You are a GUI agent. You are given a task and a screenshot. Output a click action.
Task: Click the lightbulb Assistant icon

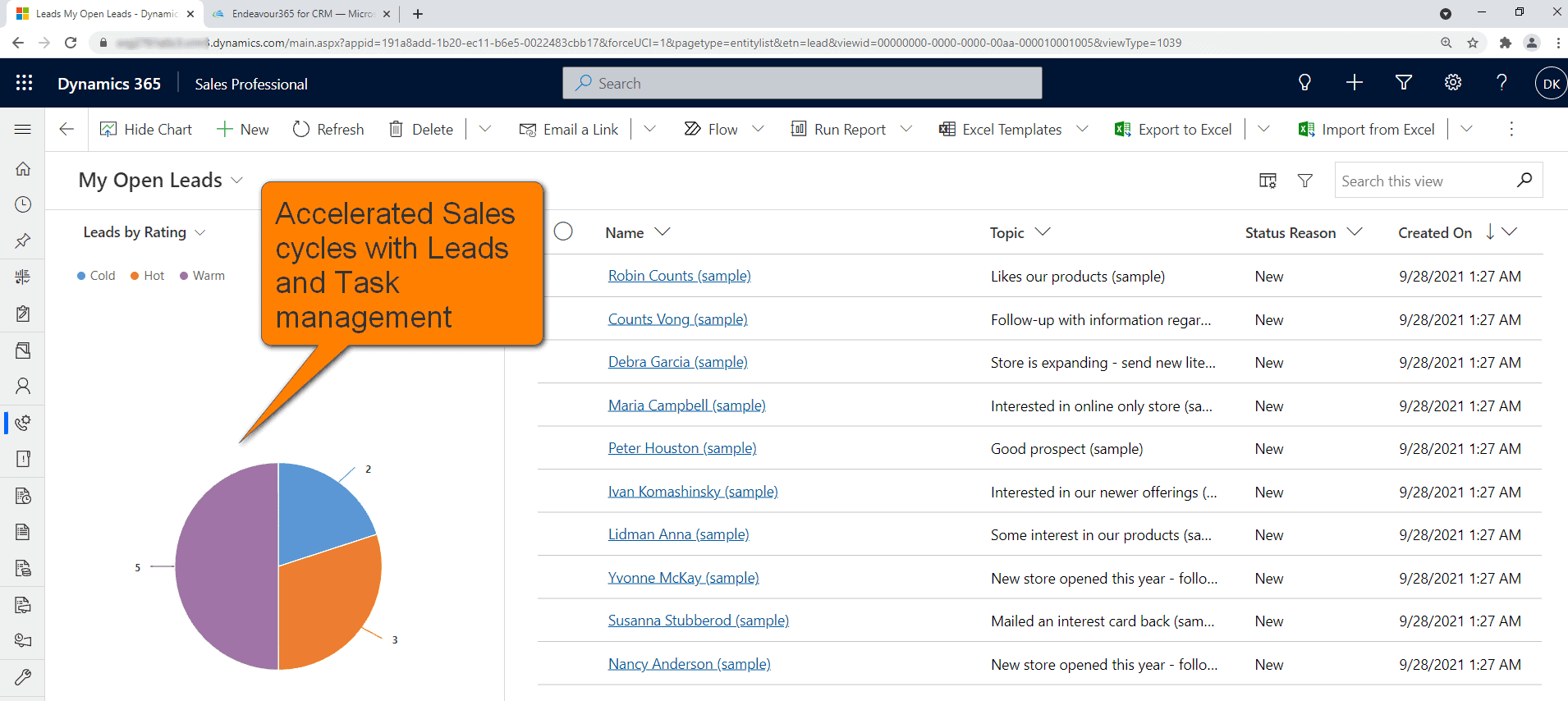[1304, 83]
